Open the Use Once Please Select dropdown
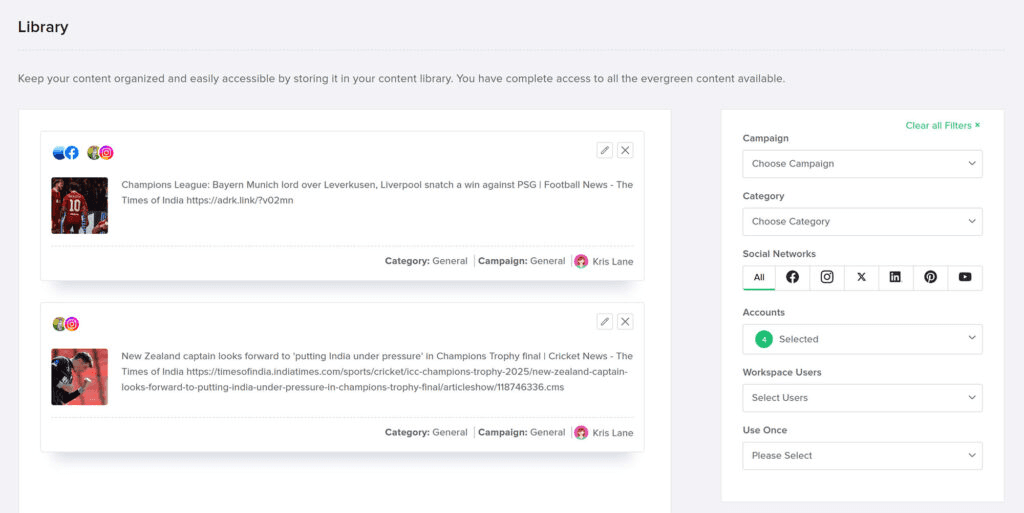 (862, 456)
